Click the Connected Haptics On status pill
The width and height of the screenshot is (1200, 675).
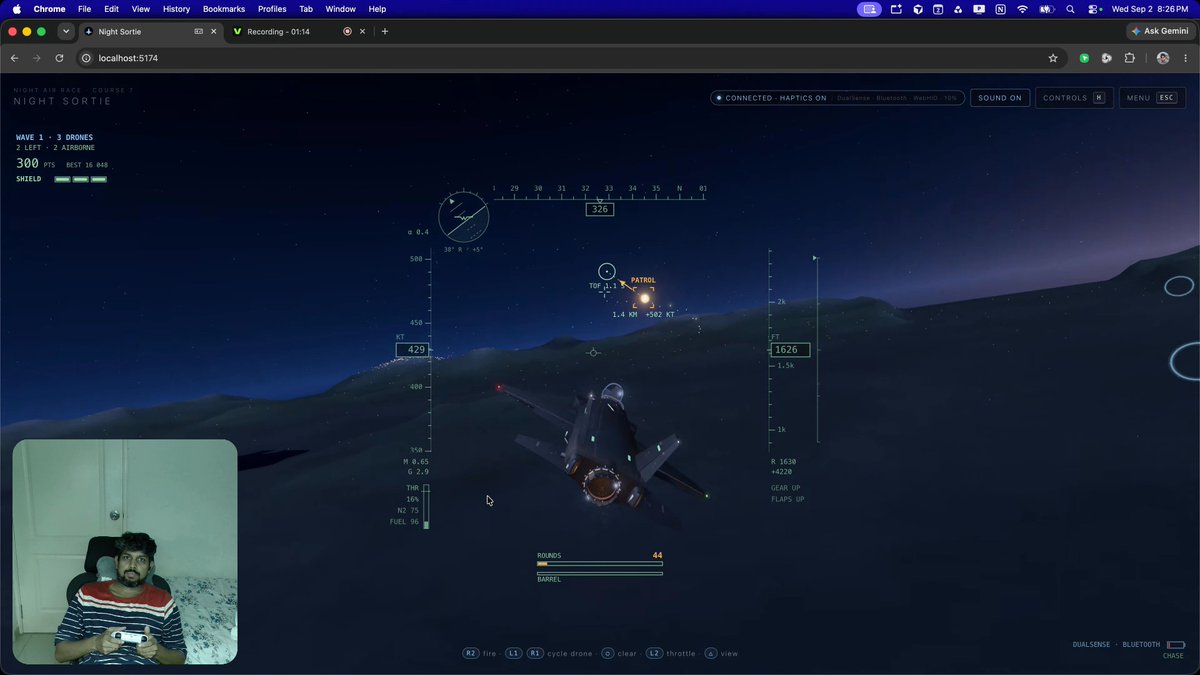pyautogui.click(x=837, y=98)
